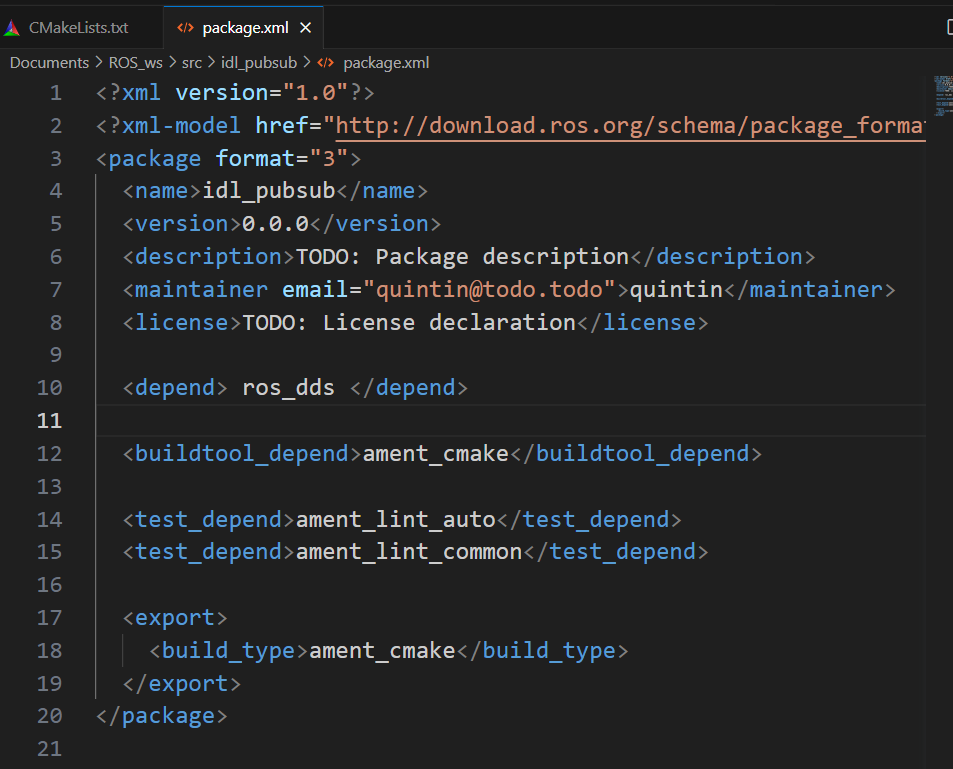Image resolution: width=953 pixels, height=769 pixels.
Task: Expand the chevron after src in the breadcrumb
Action: click(x=211, y=63)
